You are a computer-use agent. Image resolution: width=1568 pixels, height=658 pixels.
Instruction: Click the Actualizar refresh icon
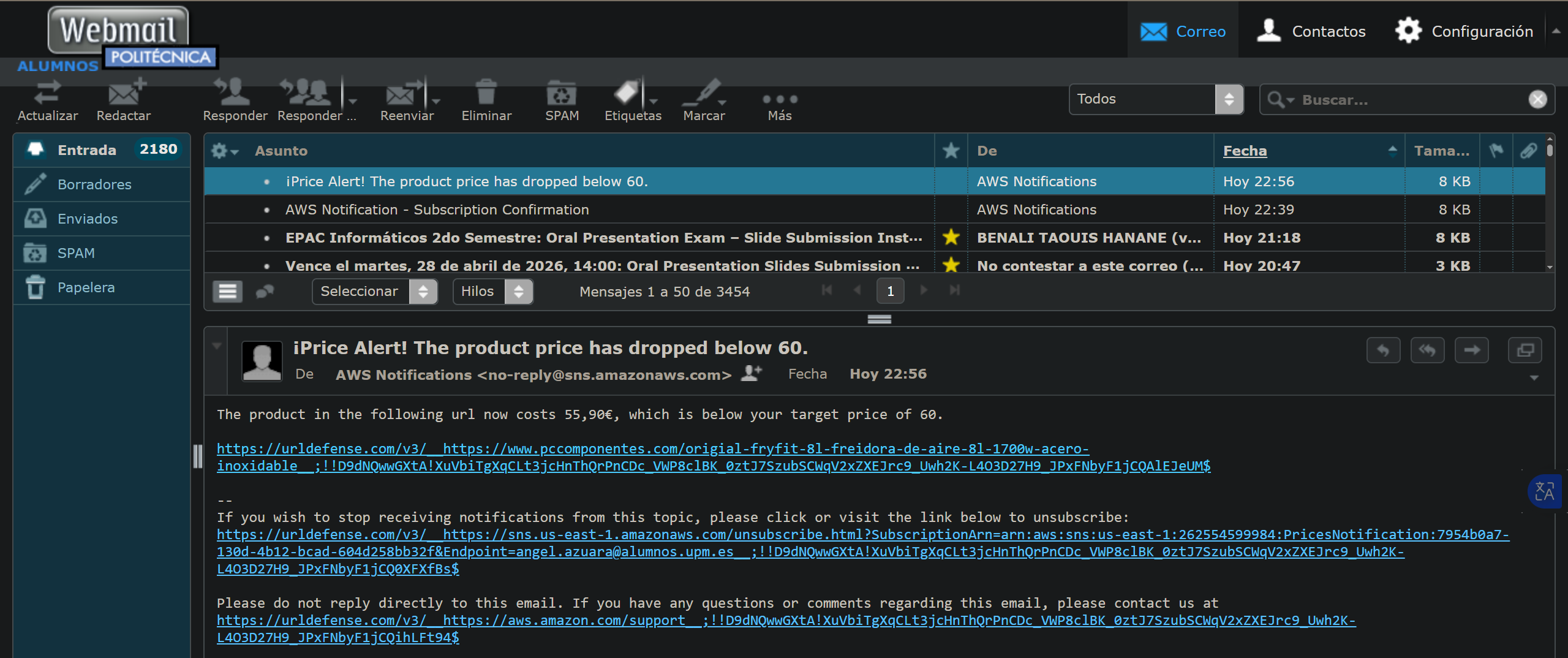pos(47,93)
